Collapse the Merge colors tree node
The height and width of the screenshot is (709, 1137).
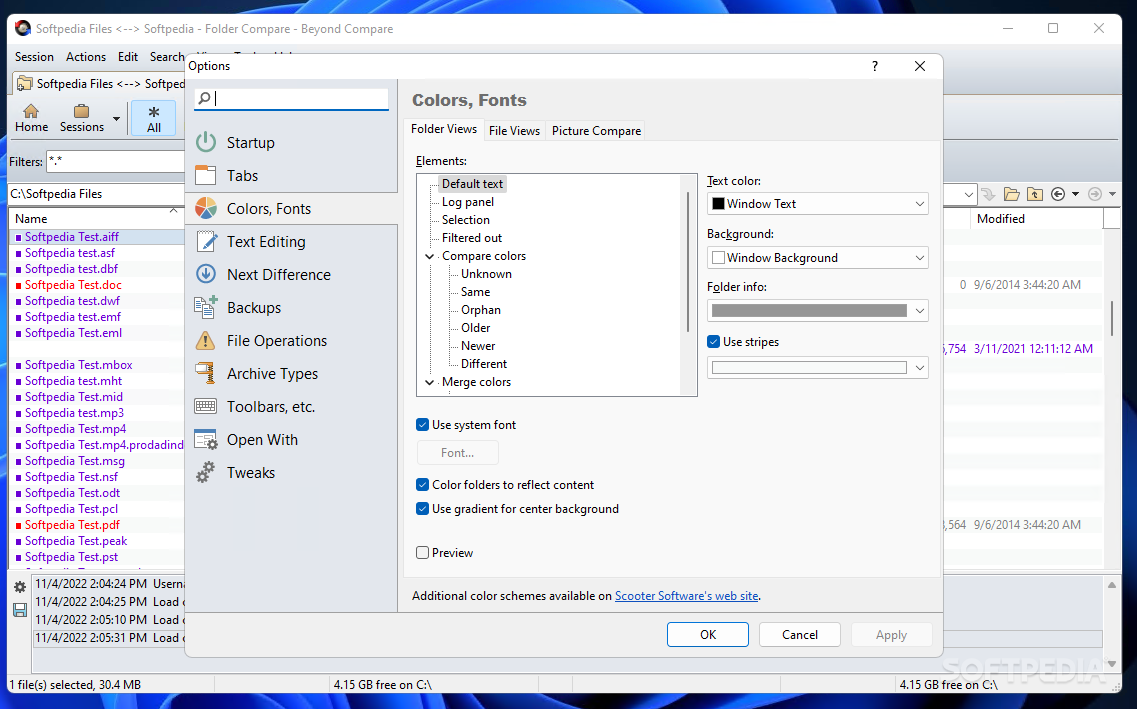(x=429, y=382)
